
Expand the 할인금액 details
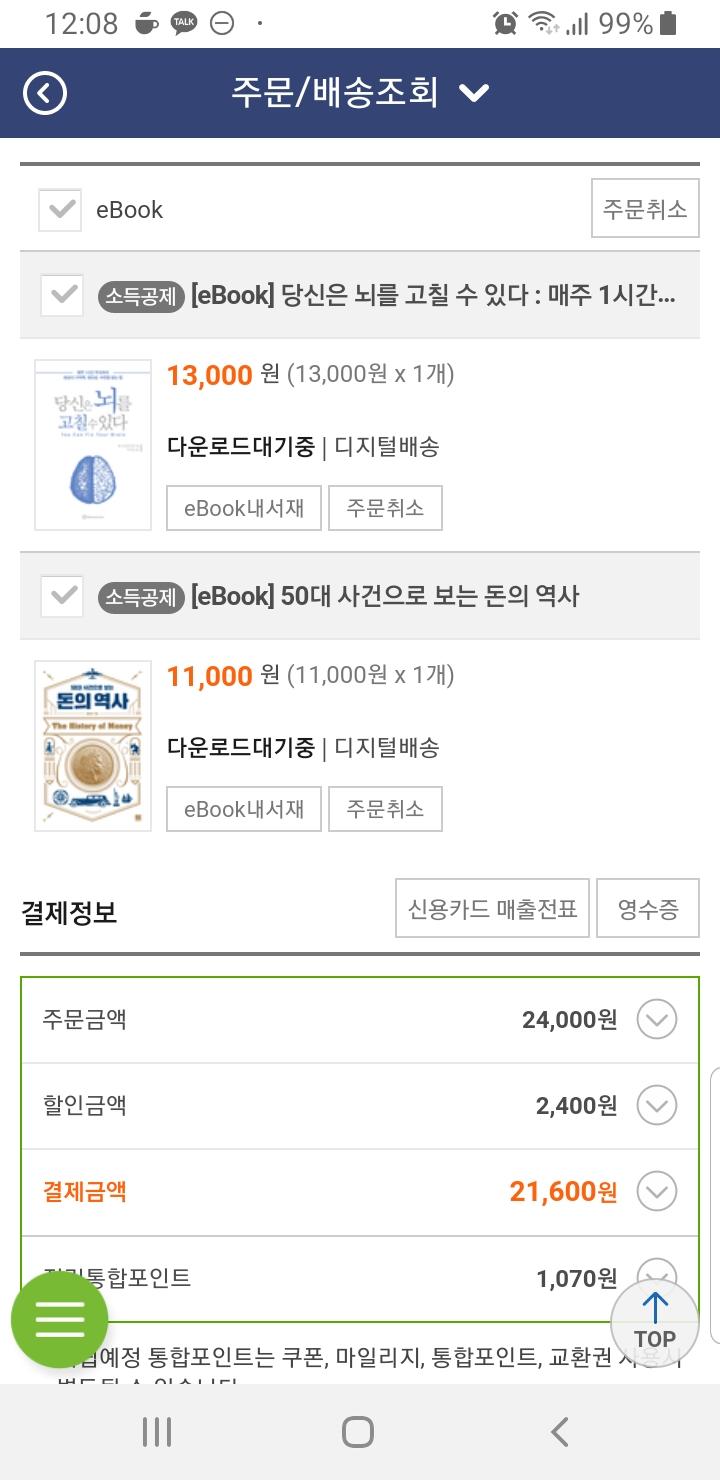point(657,1106)
